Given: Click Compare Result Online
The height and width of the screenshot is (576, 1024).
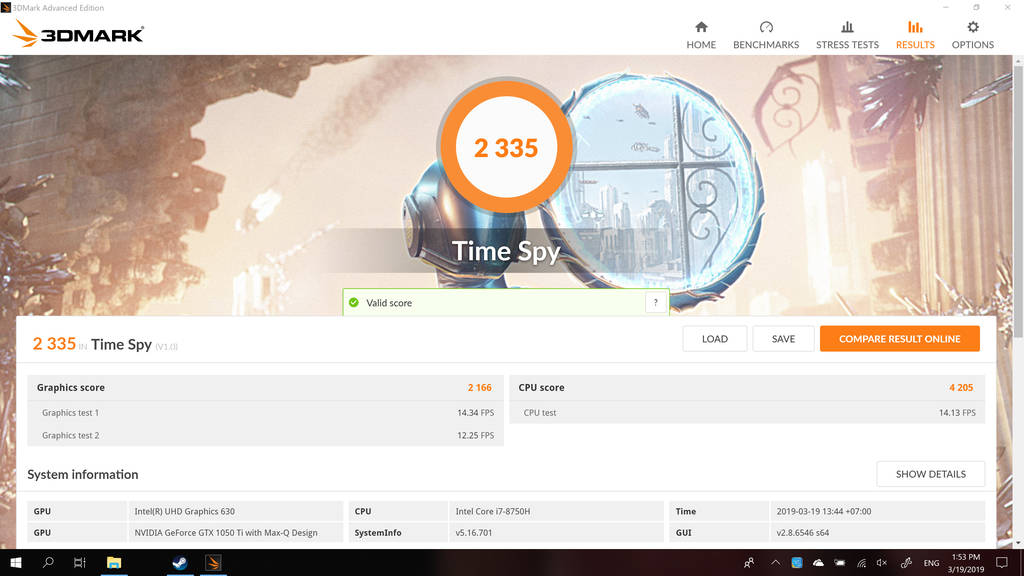Looking at the screenshot, I should click(899, 339).
